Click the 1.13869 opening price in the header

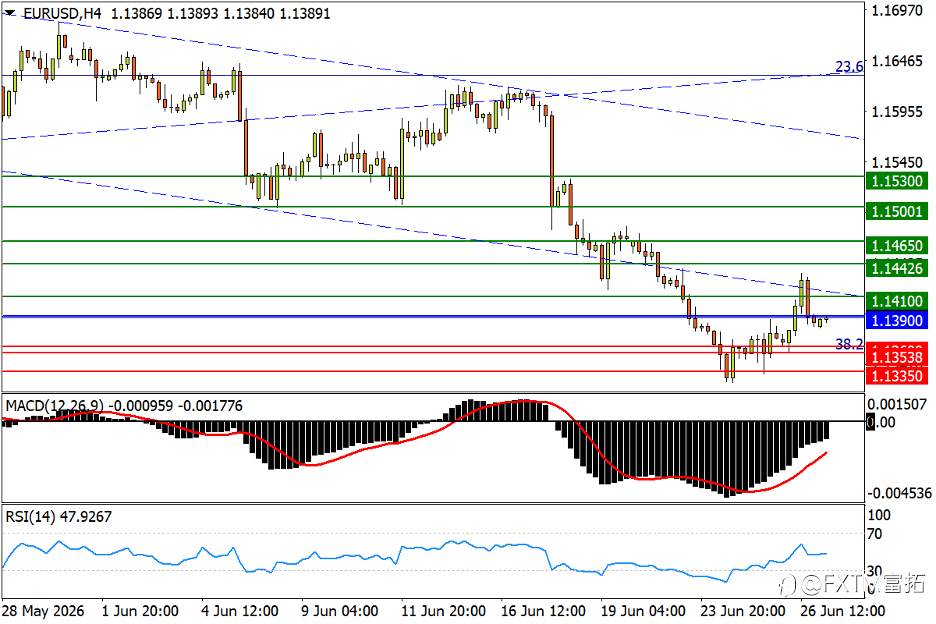click(x=137, y=14)
